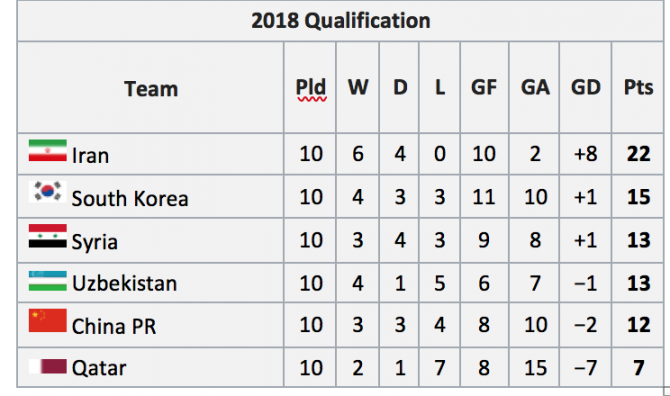The image size is (670, 396).
Task: Click the misspelled Pld column header
Action: (311, 88)
